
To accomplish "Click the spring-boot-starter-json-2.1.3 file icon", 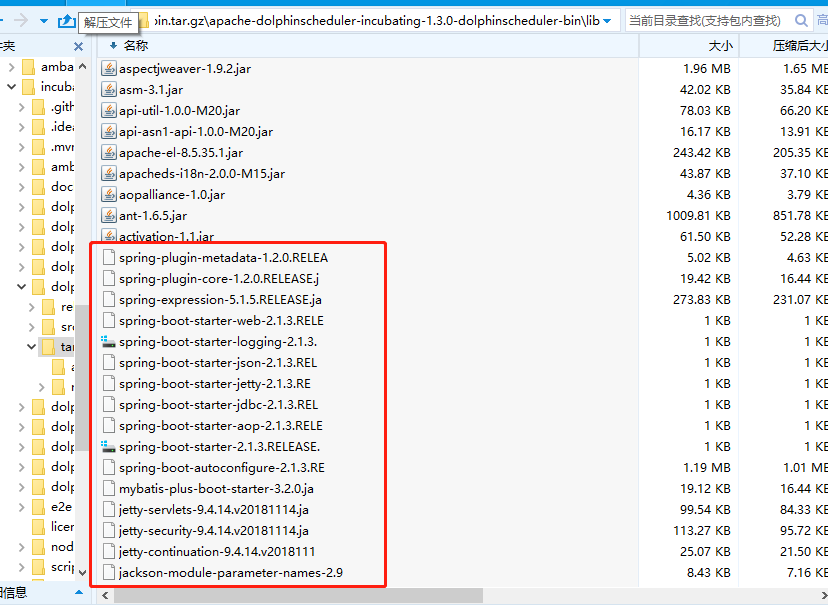I will [109, 363].
